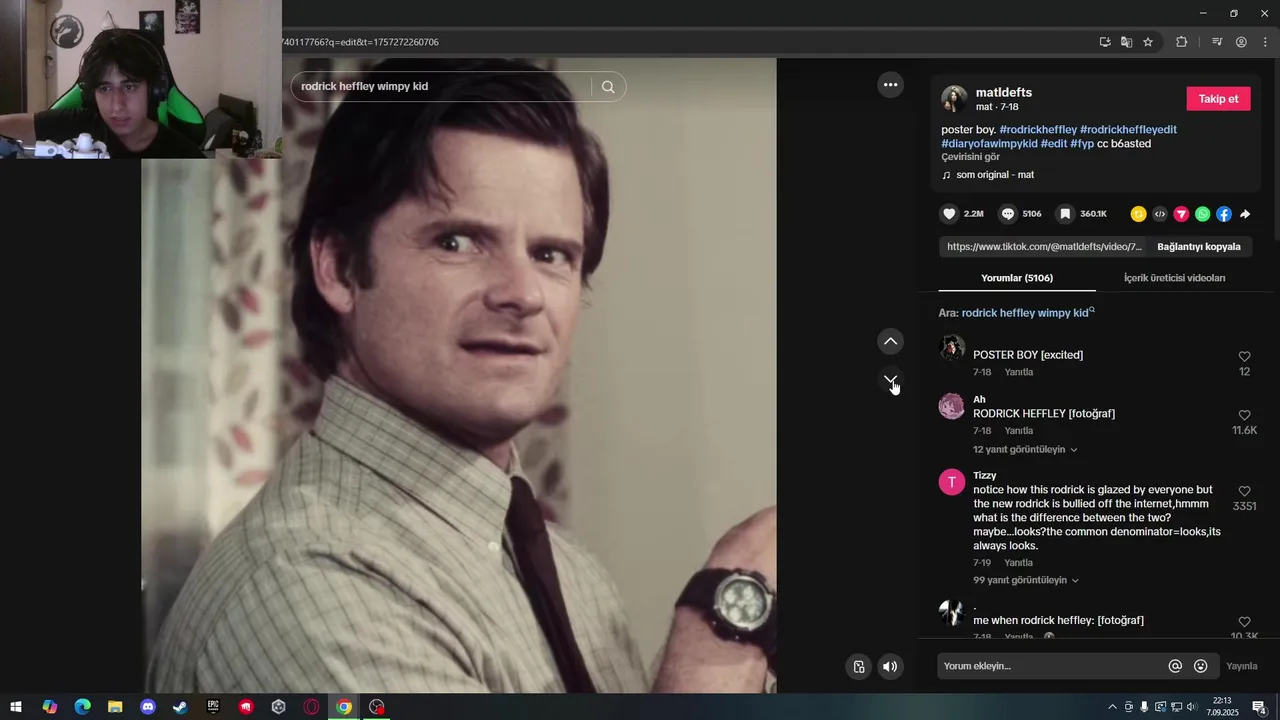The width and height of the screenshot is (1280, 720).
Task: Open Chrome media controls icon
Action: pyautogui.click(x=1217, y=42)
